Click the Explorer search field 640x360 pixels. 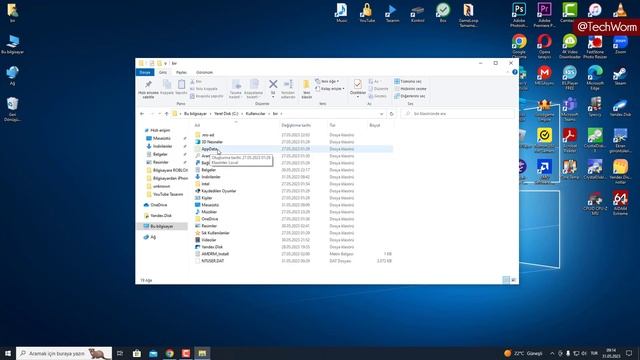[458, 114]
